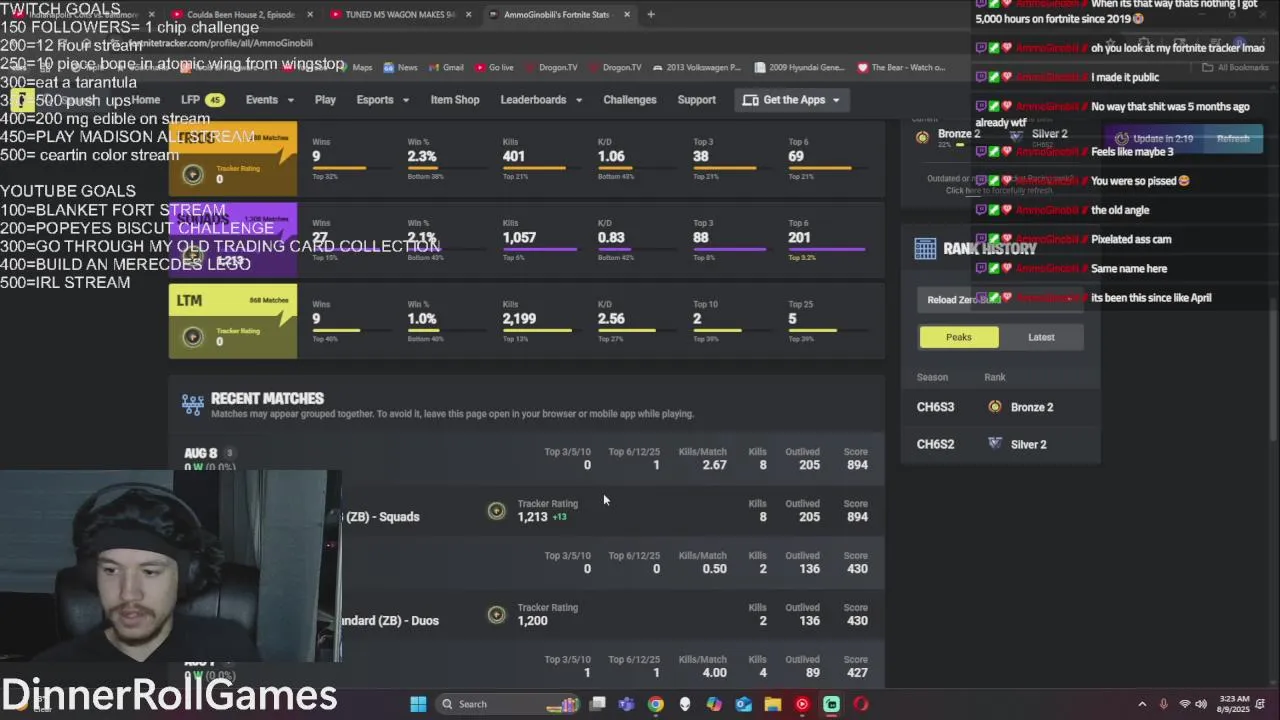The height and width of the screenshot is (720, 1280).
Task: Click the Rank History grid icon
Action: click(925, 249)
